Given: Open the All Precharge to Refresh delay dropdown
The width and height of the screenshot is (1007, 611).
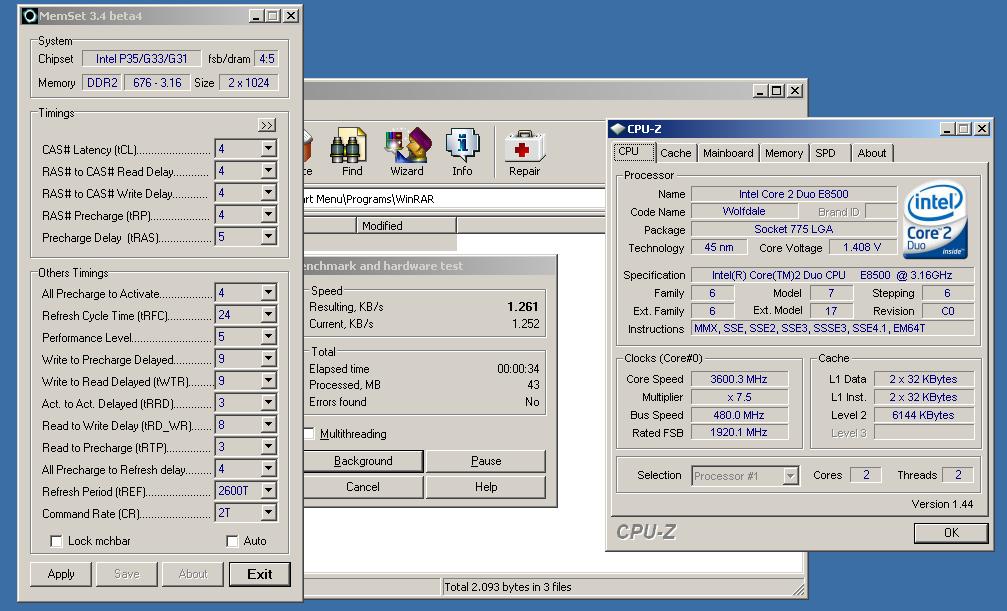Looking at the screenshot, I should [x=268, y=469].
